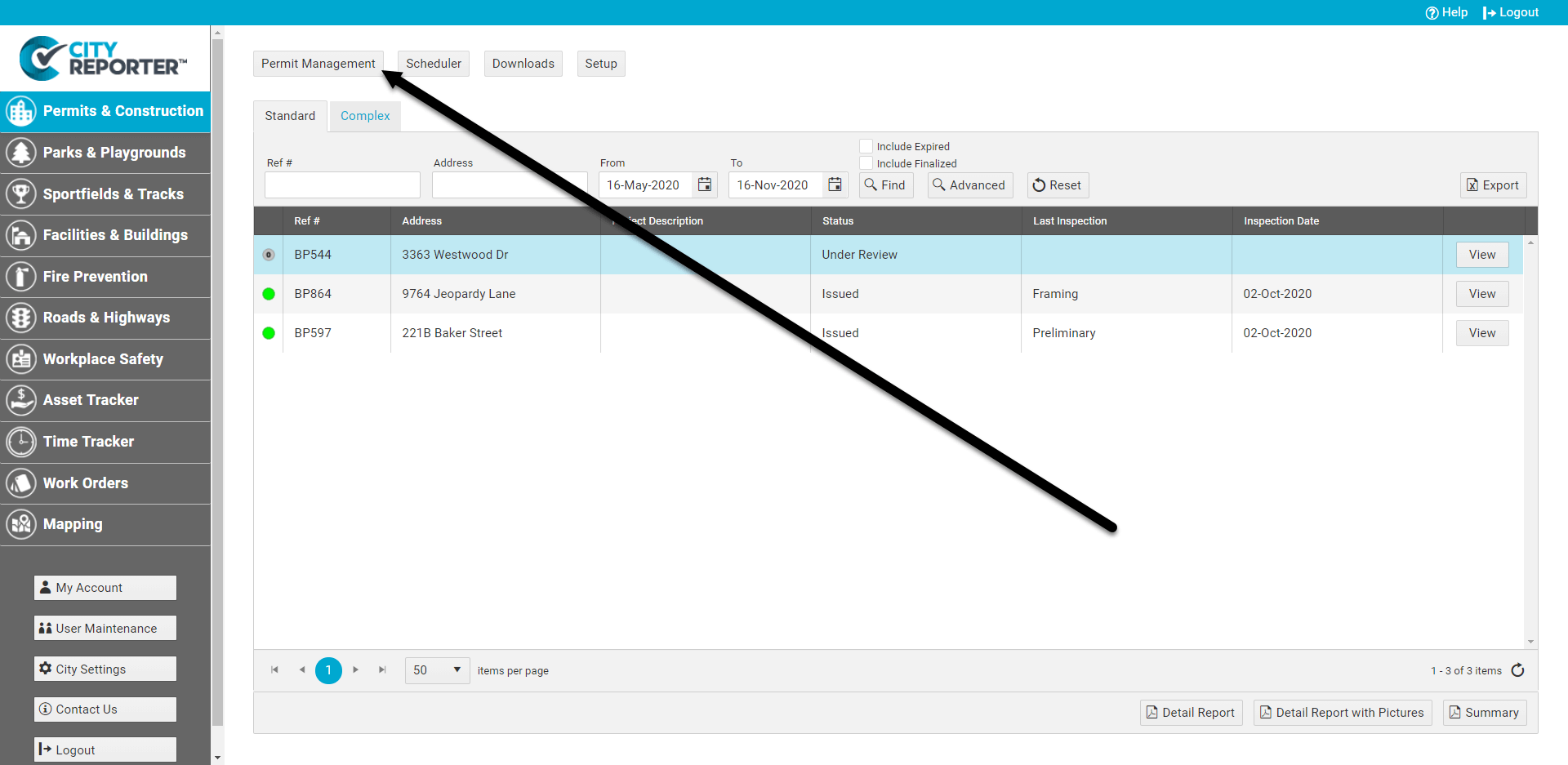Click the Help question mark icon
Screen dimensions: 1568x765
[1432, 13]
